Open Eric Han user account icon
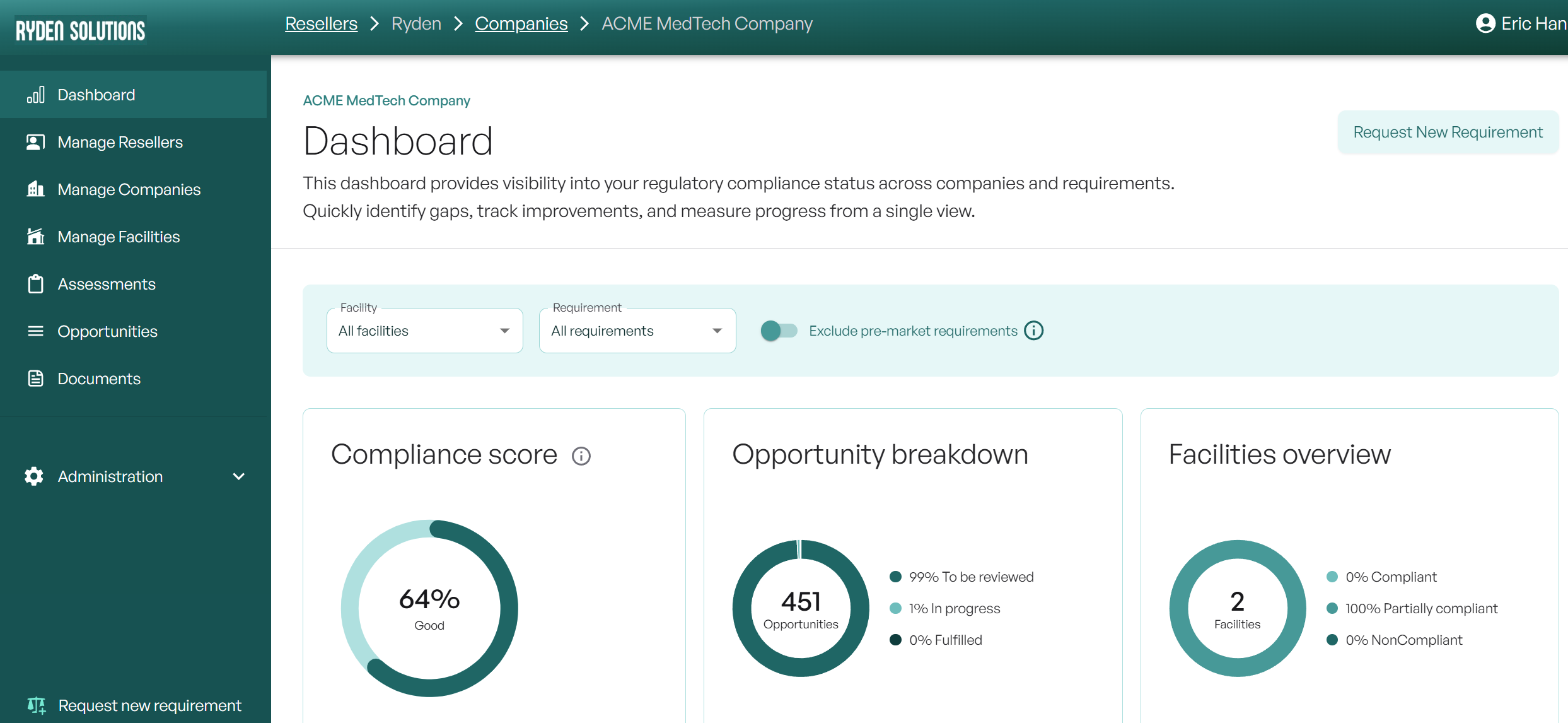This screenshot has width=1568, height=723. 1485,23
